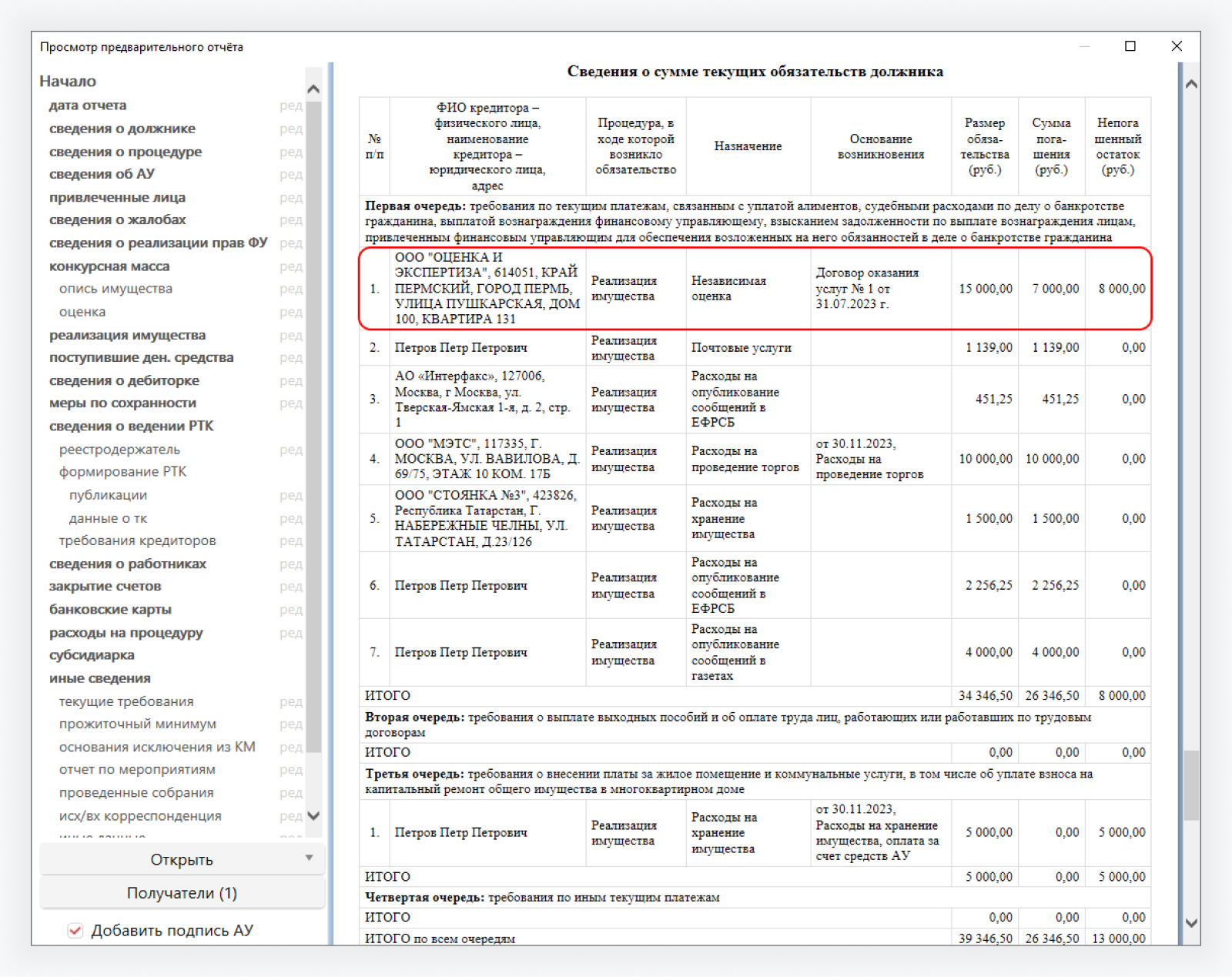
Task: Go to 'требования кредиторов' subsection
Action: coord(138,540)
